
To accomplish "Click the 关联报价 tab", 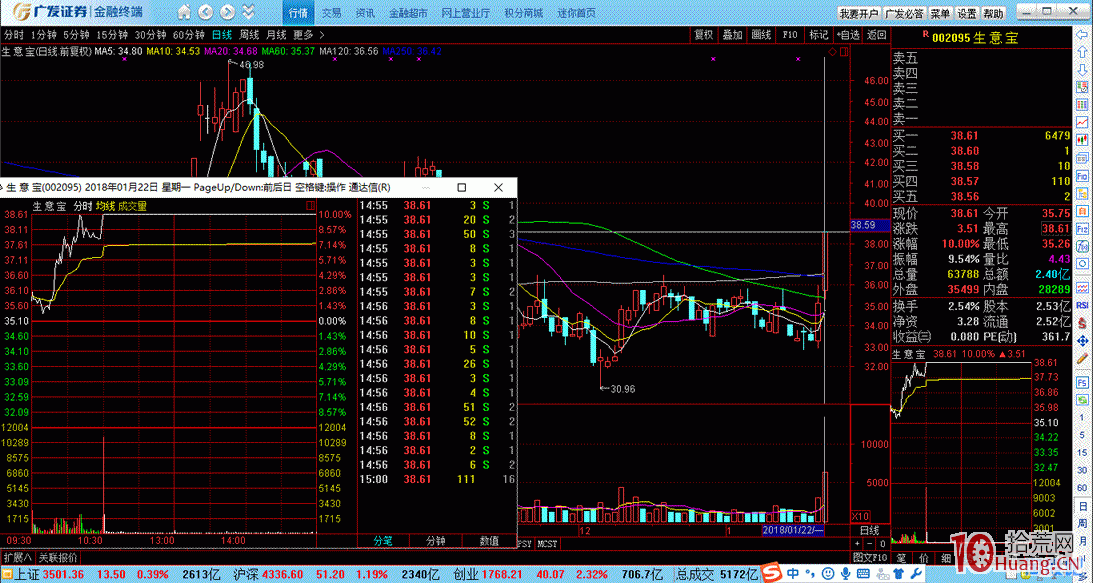I will click(x=58, y=557).
